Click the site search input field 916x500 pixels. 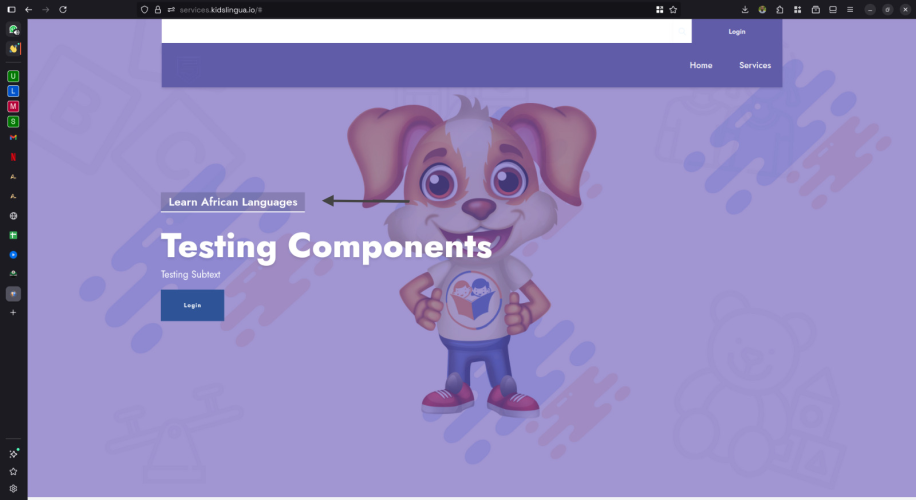coord(418,31)
